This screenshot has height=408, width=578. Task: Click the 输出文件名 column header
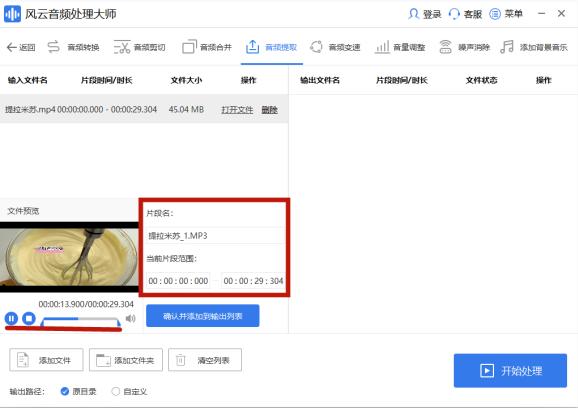[x=320, y=80]
